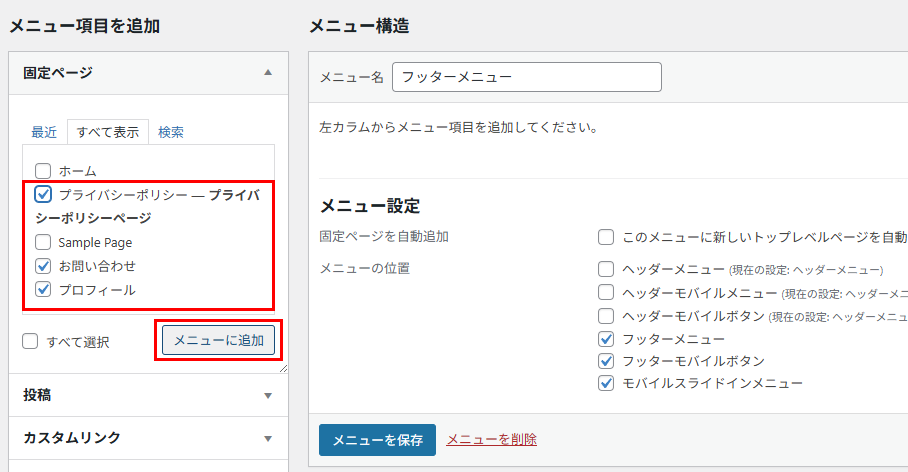Image resolution: width=908 pixels, height=472 pixels.
Task: Toggle the すべて選択 checkbox
Action: pyautogui.click(x=31, y=342)
